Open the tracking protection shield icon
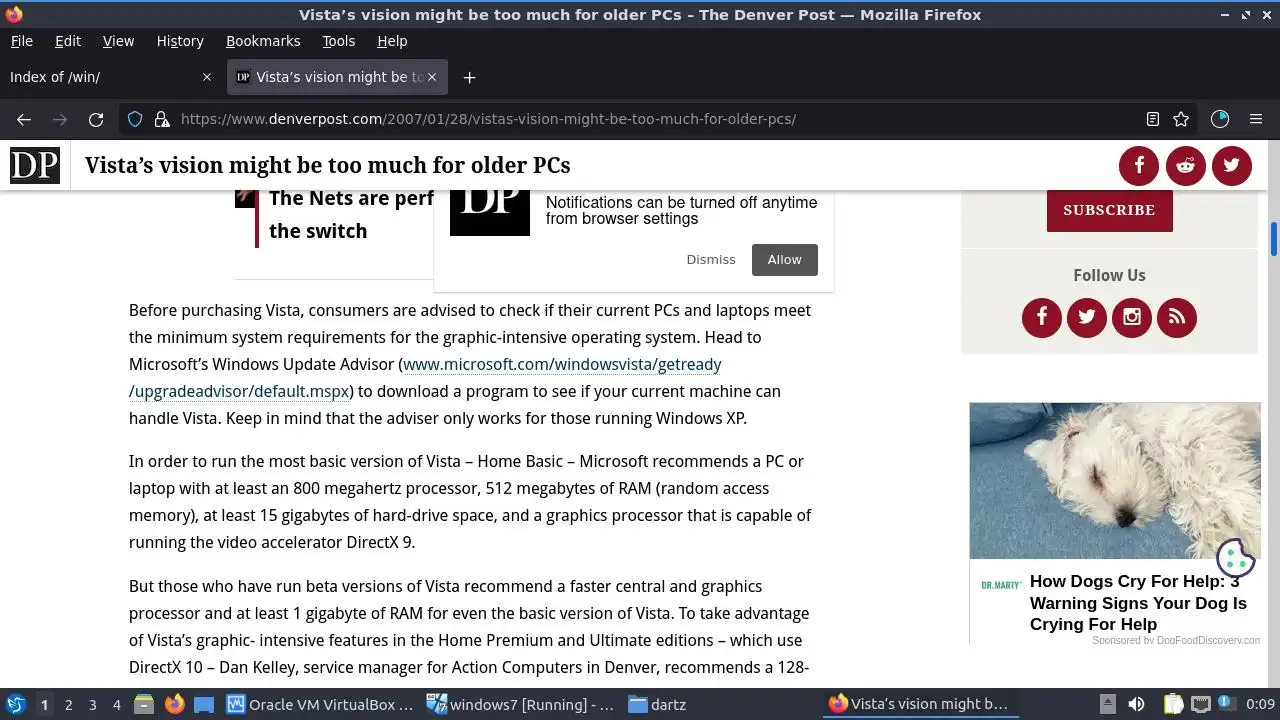Image resolution: width=1280 pixels, height=720 pixels. [135, 119]
